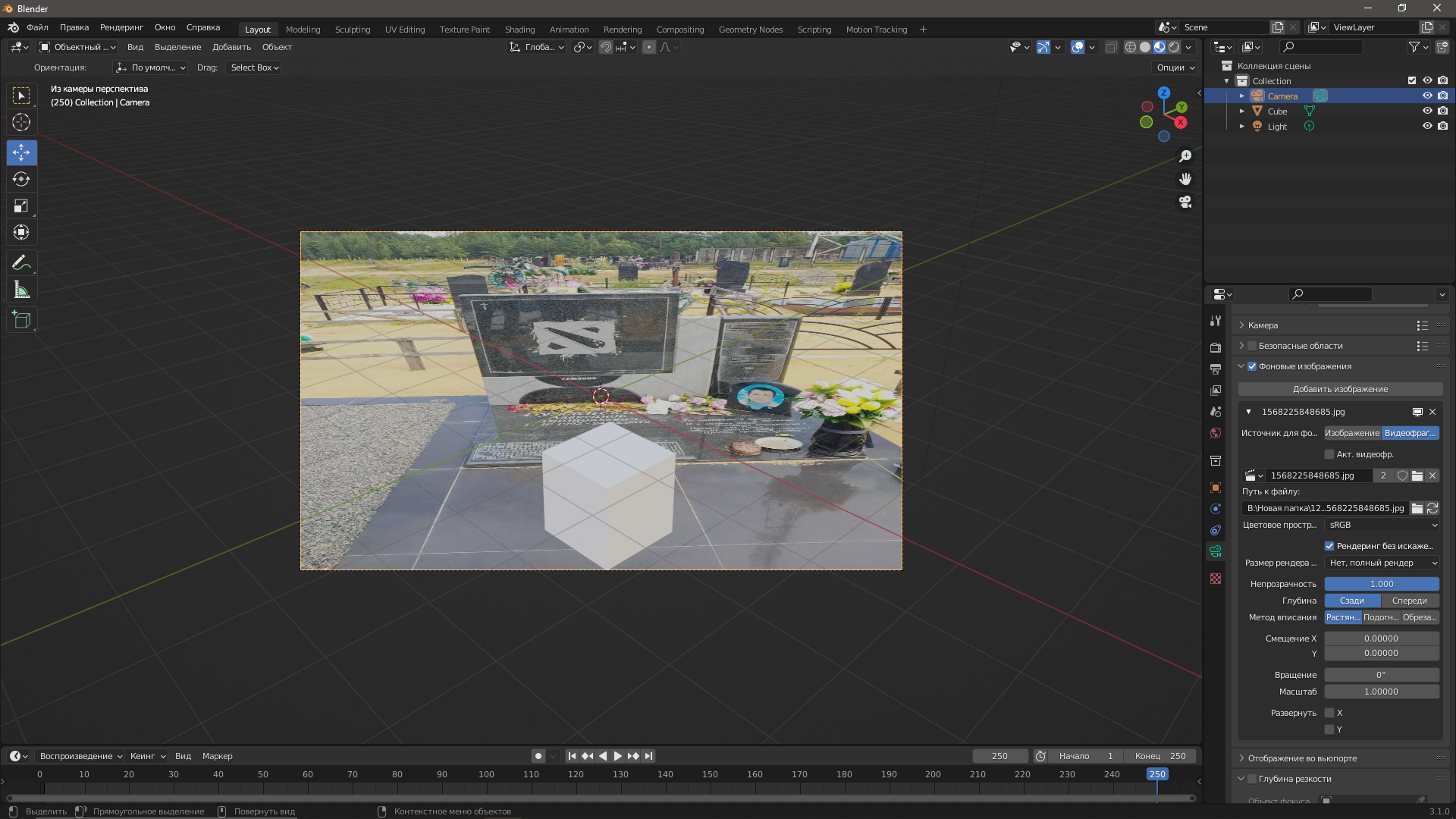Hide the Cube object in outliner
Viewport: 1456px width, 819px height.
(x=1426, y=111)
